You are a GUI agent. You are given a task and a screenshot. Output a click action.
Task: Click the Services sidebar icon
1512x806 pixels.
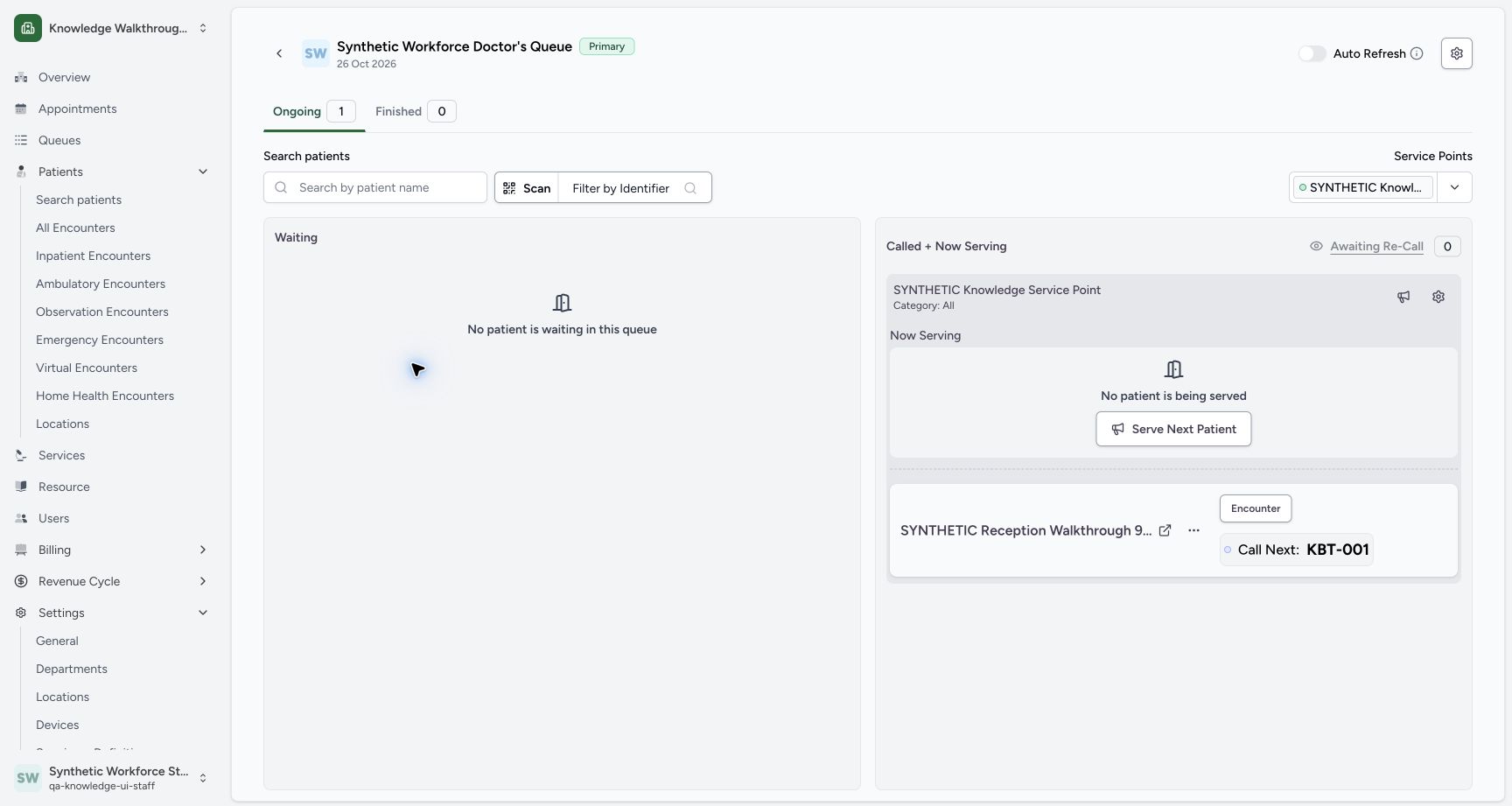(x=21, y=455)
